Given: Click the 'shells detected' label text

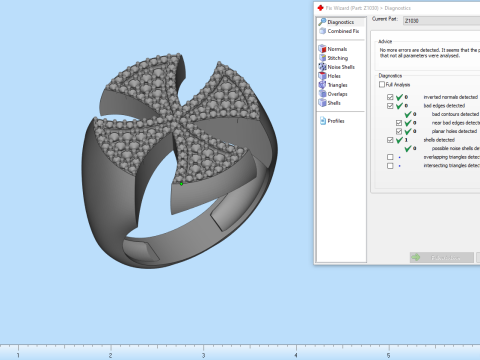Looking at the screenshot, I should pyautogui.click(x=439, y=140).
